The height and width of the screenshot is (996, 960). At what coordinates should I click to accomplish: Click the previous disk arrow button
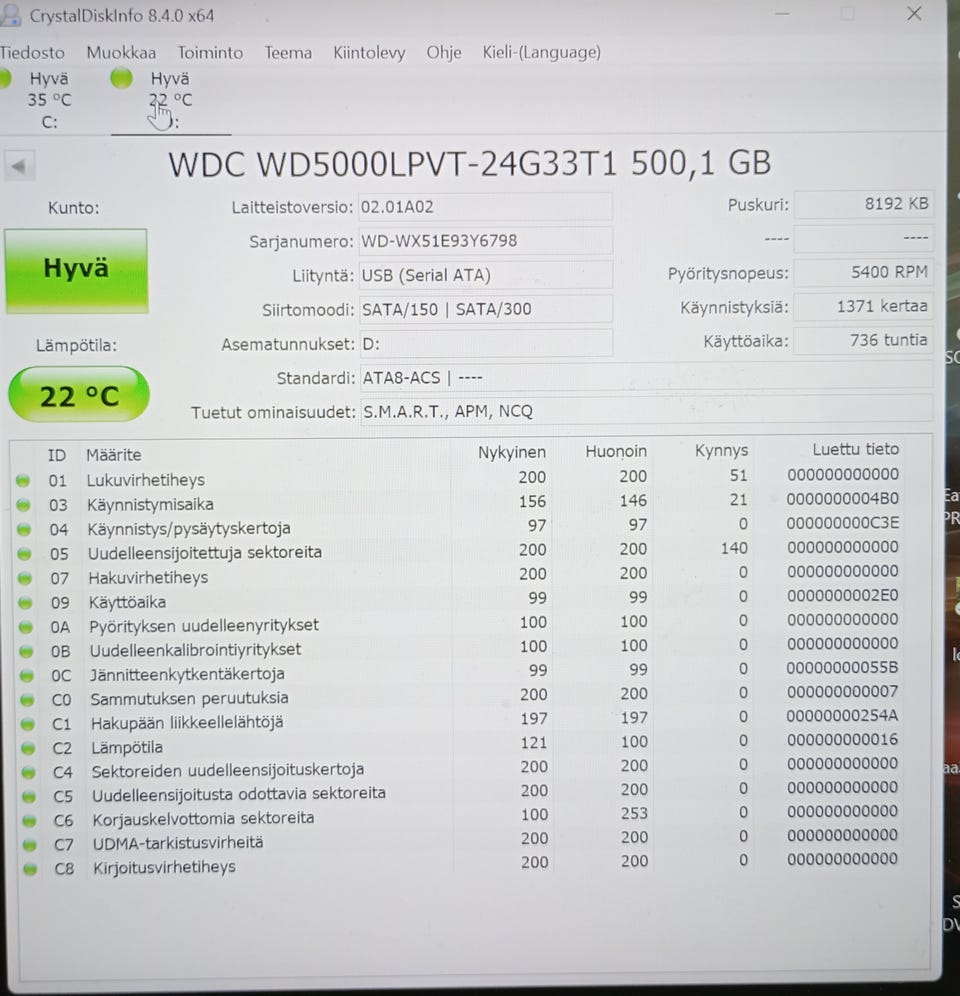(19, 166)
